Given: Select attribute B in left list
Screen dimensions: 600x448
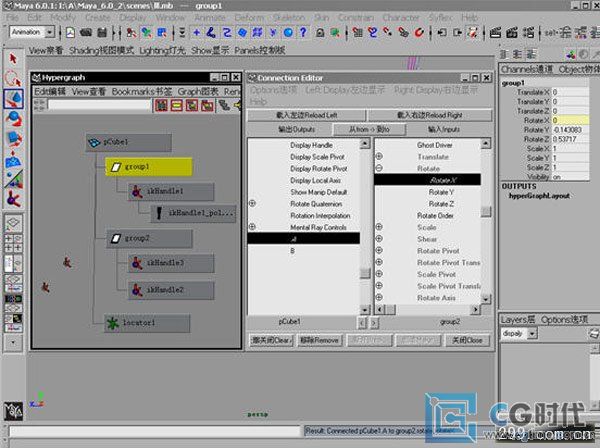Looking at the screenshot, I should click(x=292, y=251).
